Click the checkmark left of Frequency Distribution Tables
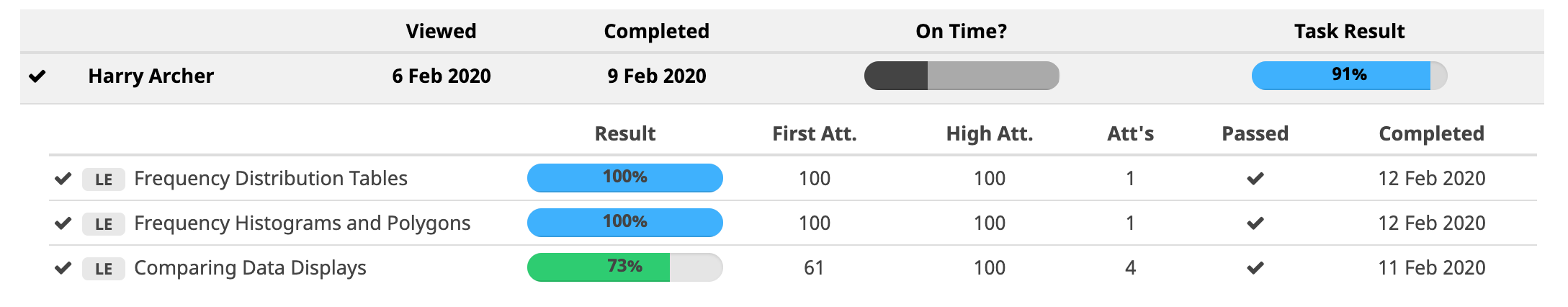The width and height of the screenshot is (1568, 307). point(63,179)
